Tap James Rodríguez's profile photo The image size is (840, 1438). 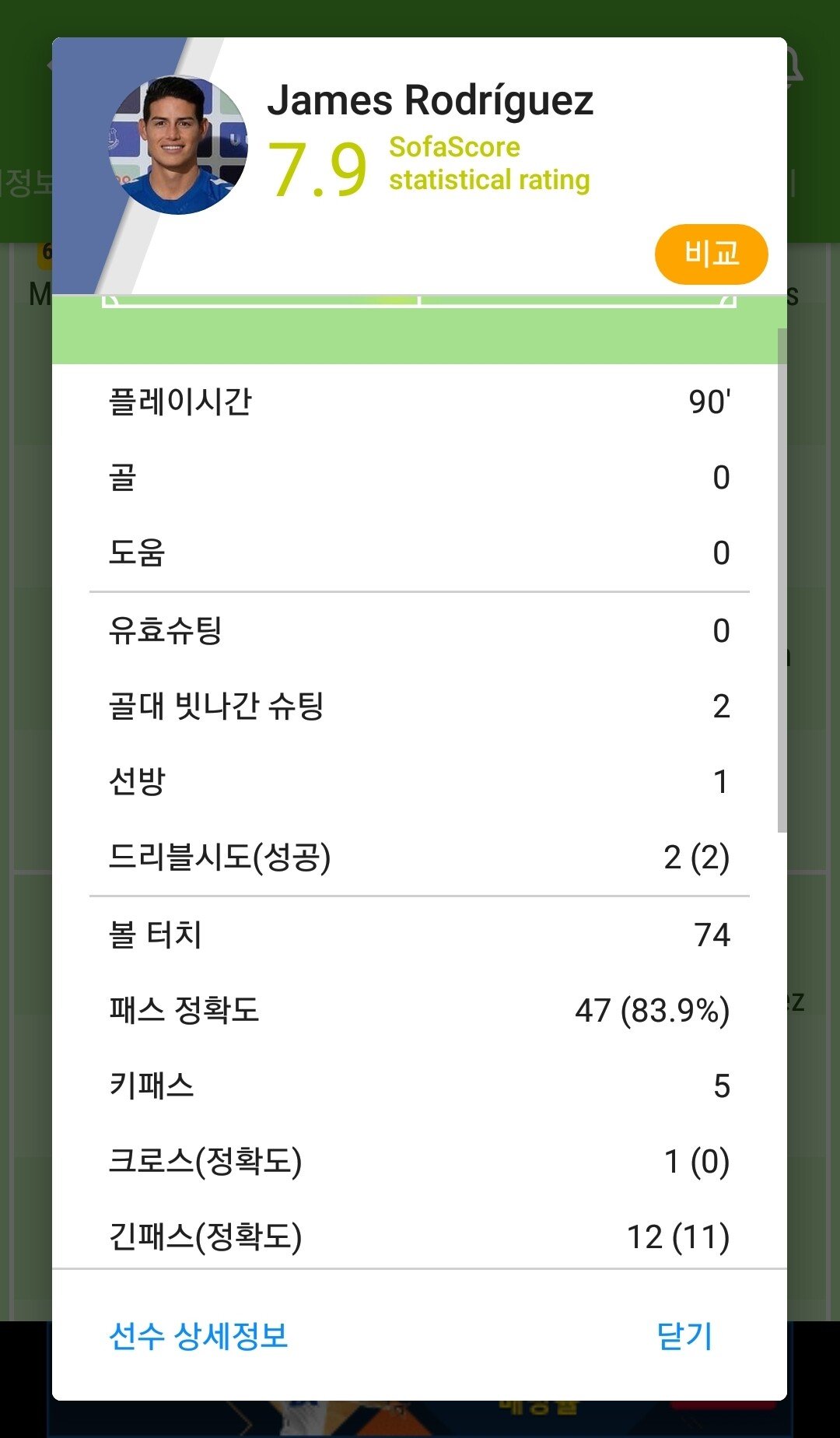tap(178, 146)
